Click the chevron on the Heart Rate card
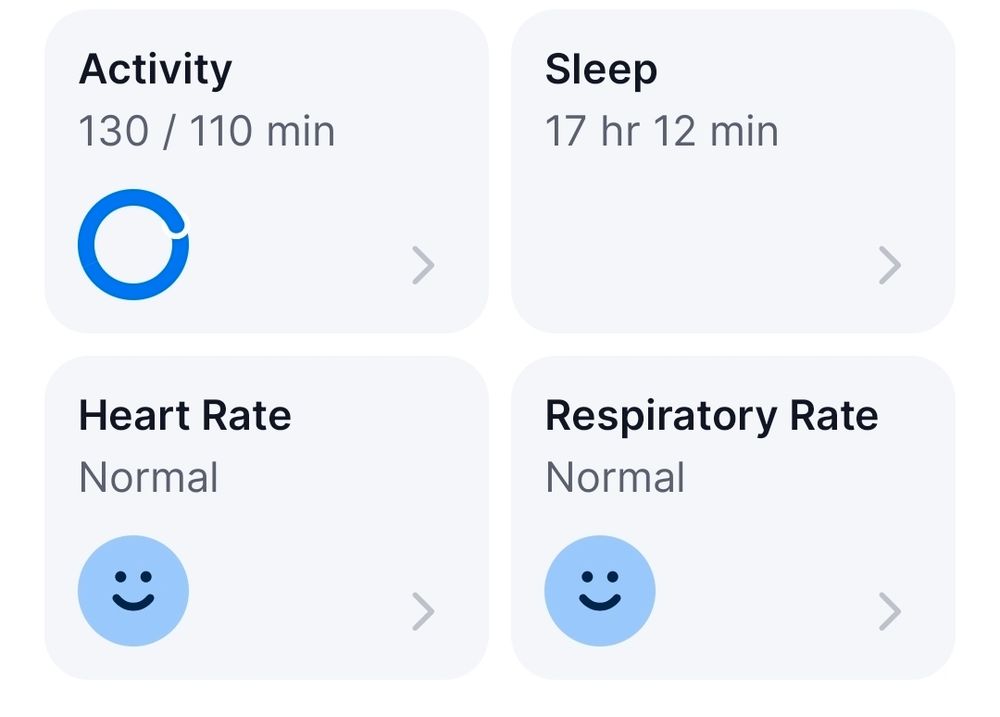 coord(423,611)
